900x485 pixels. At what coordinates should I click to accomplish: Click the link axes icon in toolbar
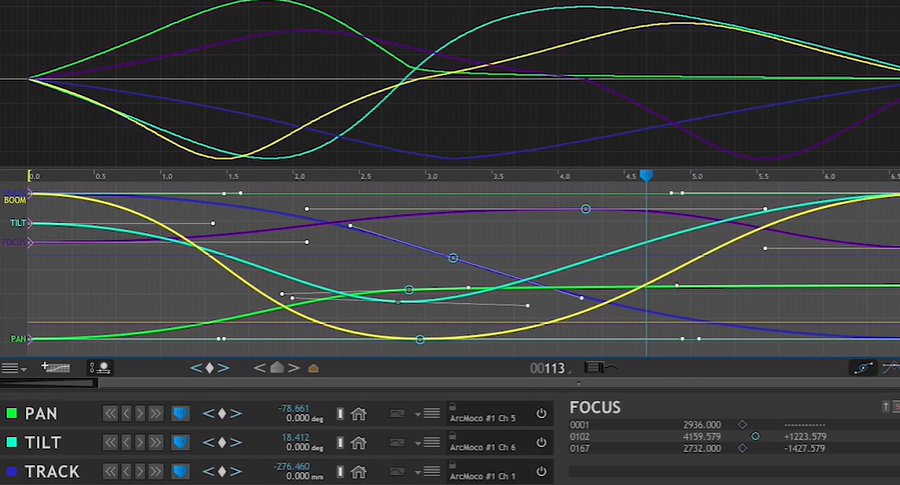[100, 368]
